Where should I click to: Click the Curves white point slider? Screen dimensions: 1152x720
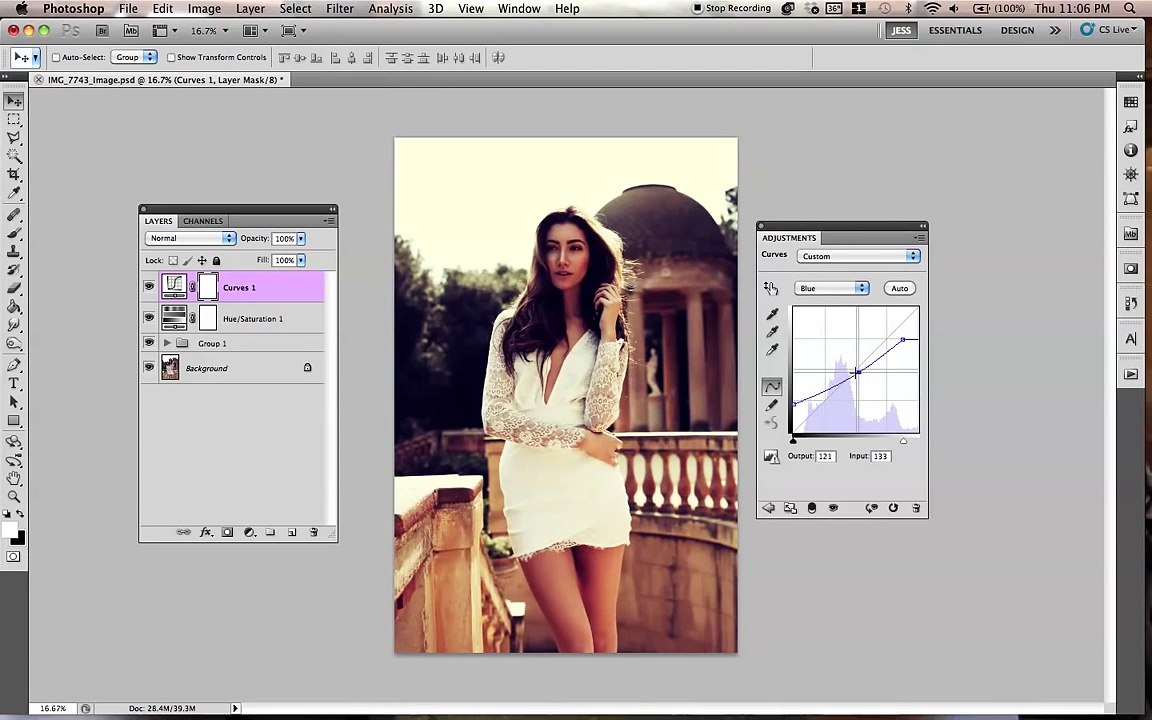(x=903, y=441)
